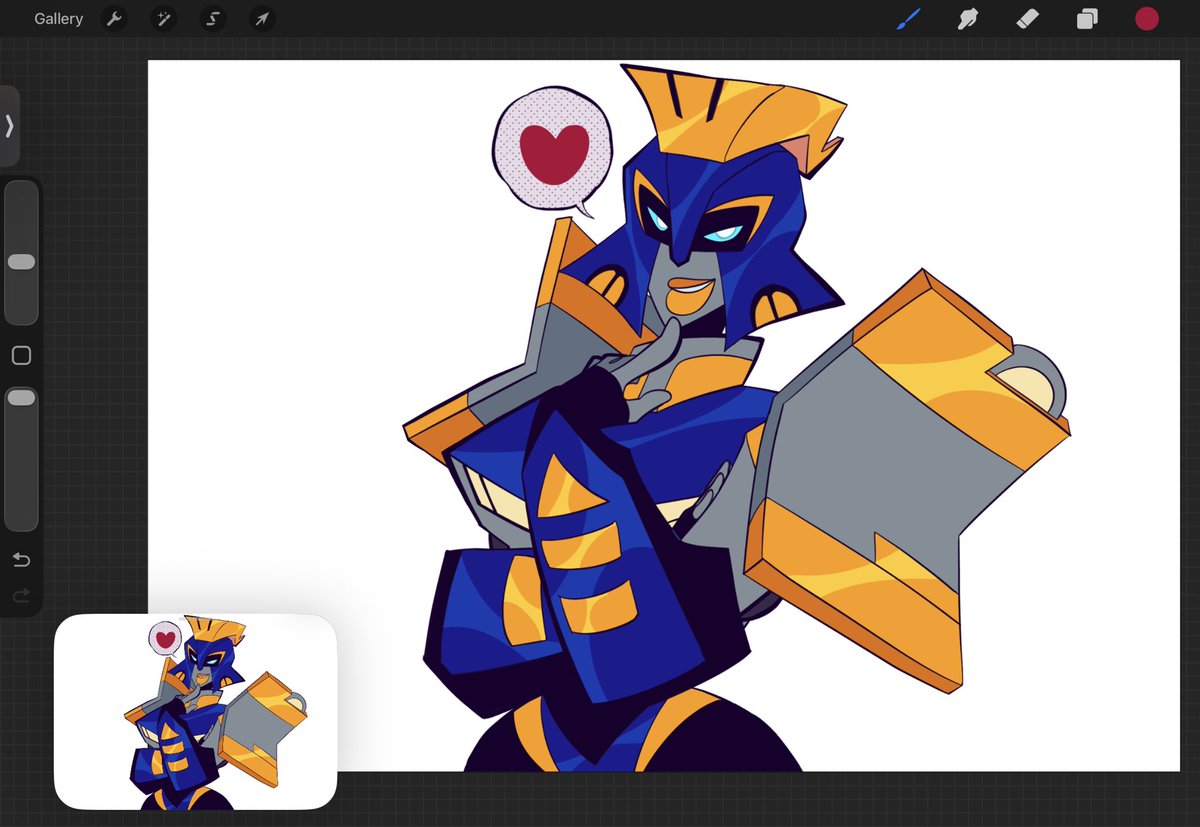Select the Transform arrow tool

pos(261,19)
